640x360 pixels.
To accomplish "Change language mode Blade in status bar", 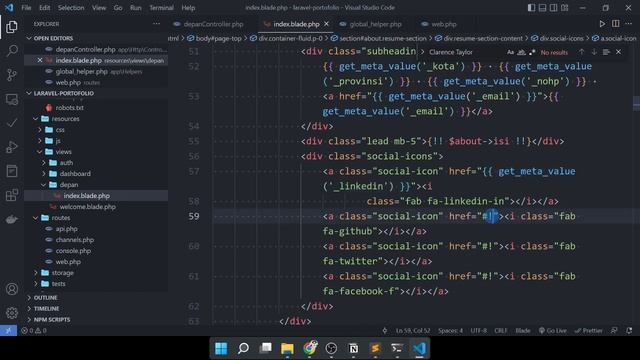I will tap(523, 331).
